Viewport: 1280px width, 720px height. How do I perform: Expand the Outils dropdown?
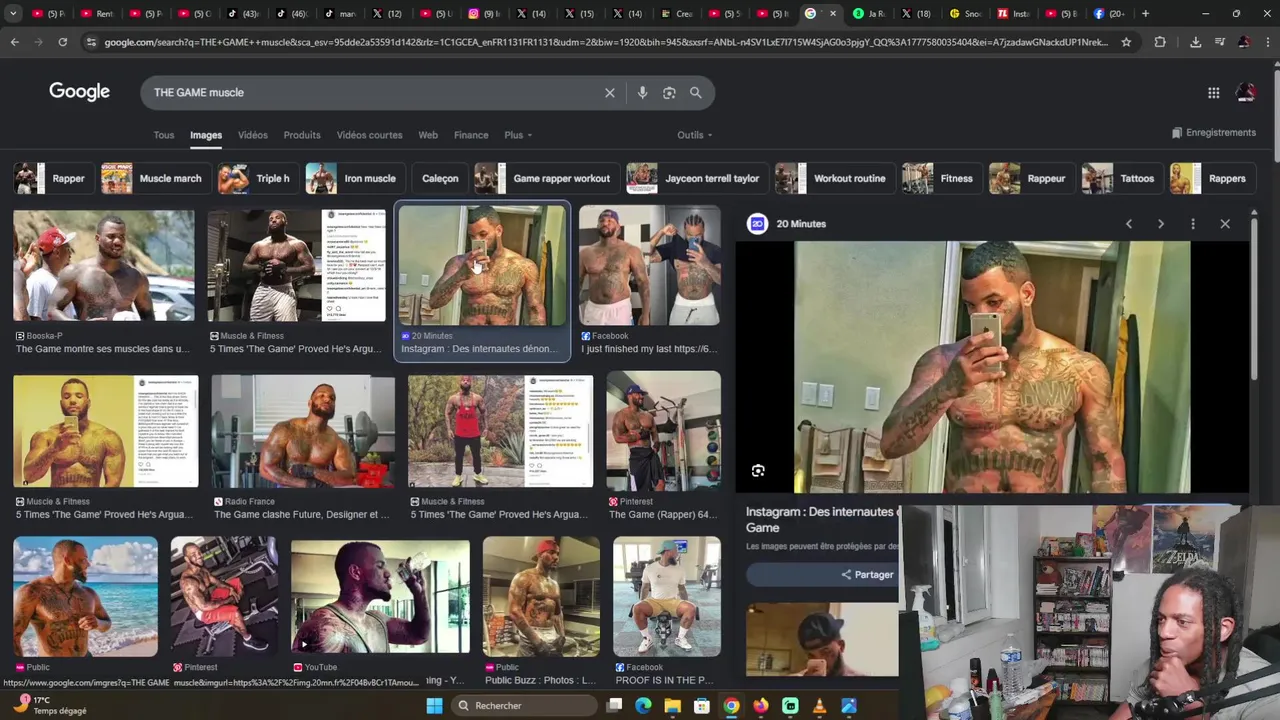[x=695, y=135]
